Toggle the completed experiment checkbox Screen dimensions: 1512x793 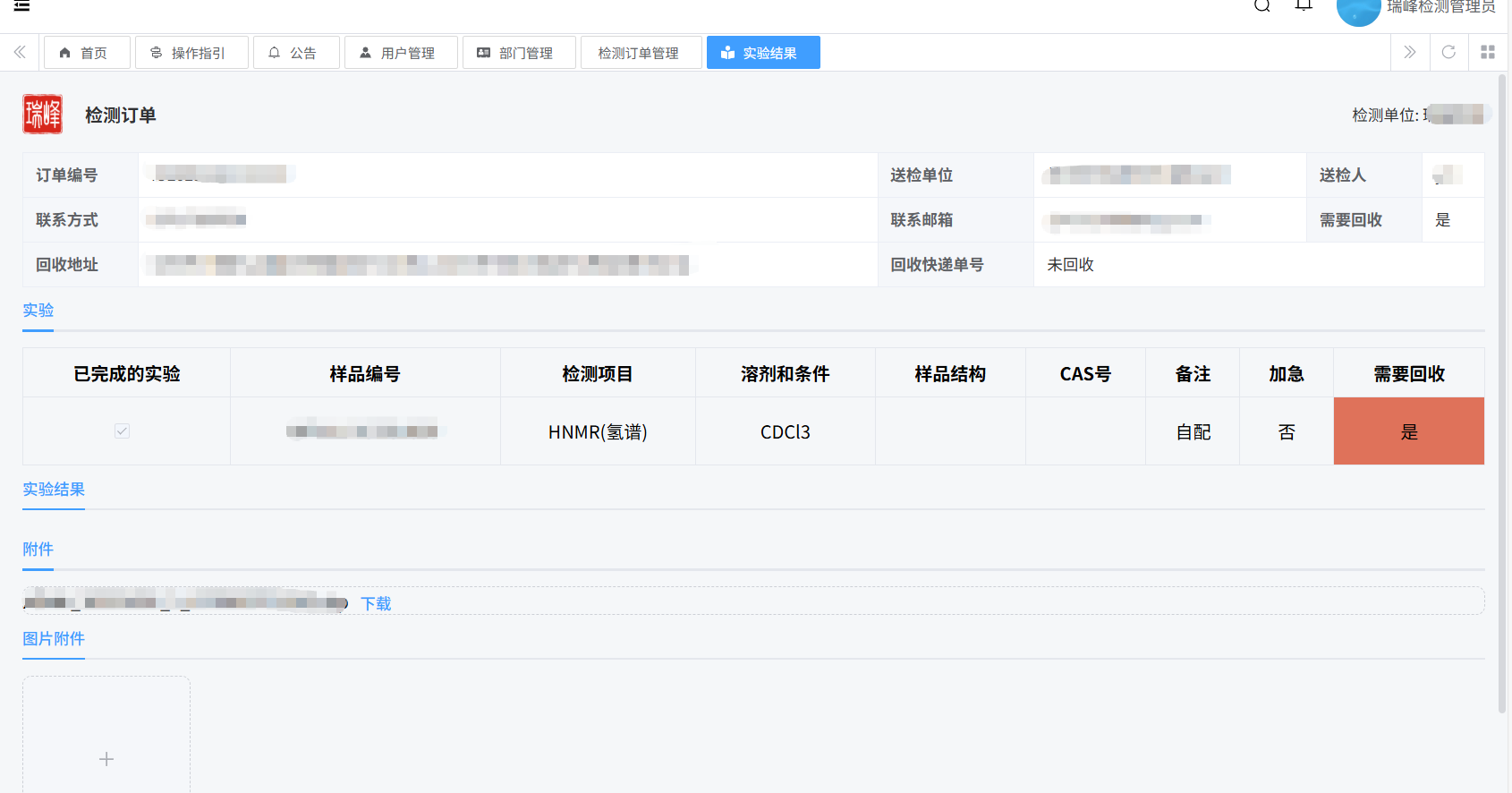(123, 431)
